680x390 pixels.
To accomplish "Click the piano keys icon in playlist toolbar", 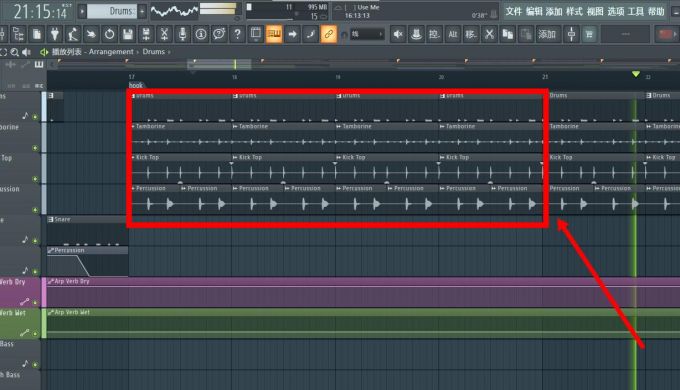I will pyautogui.click(x=39, y=65).
